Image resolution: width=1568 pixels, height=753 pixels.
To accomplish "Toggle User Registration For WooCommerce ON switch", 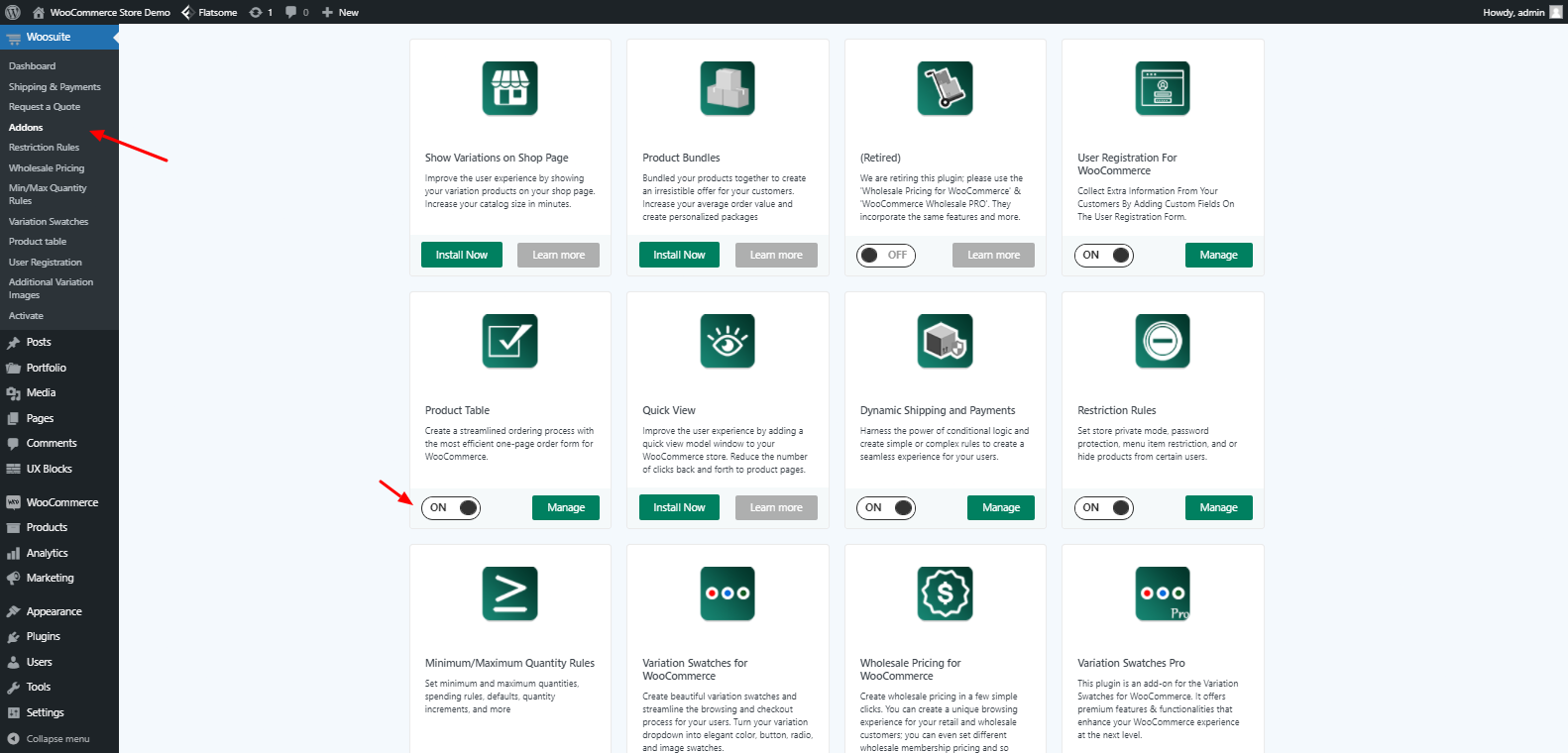I will 1104,255.
